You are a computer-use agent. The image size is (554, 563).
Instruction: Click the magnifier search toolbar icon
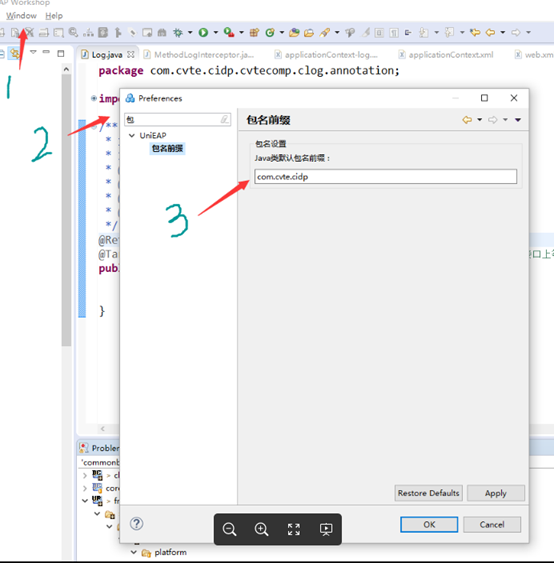(74, 33)
